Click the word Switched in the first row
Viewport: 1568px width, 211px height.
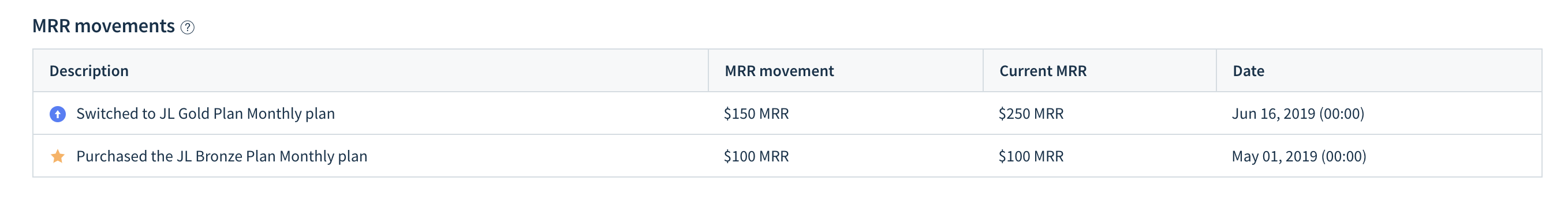tap(107, 114)
